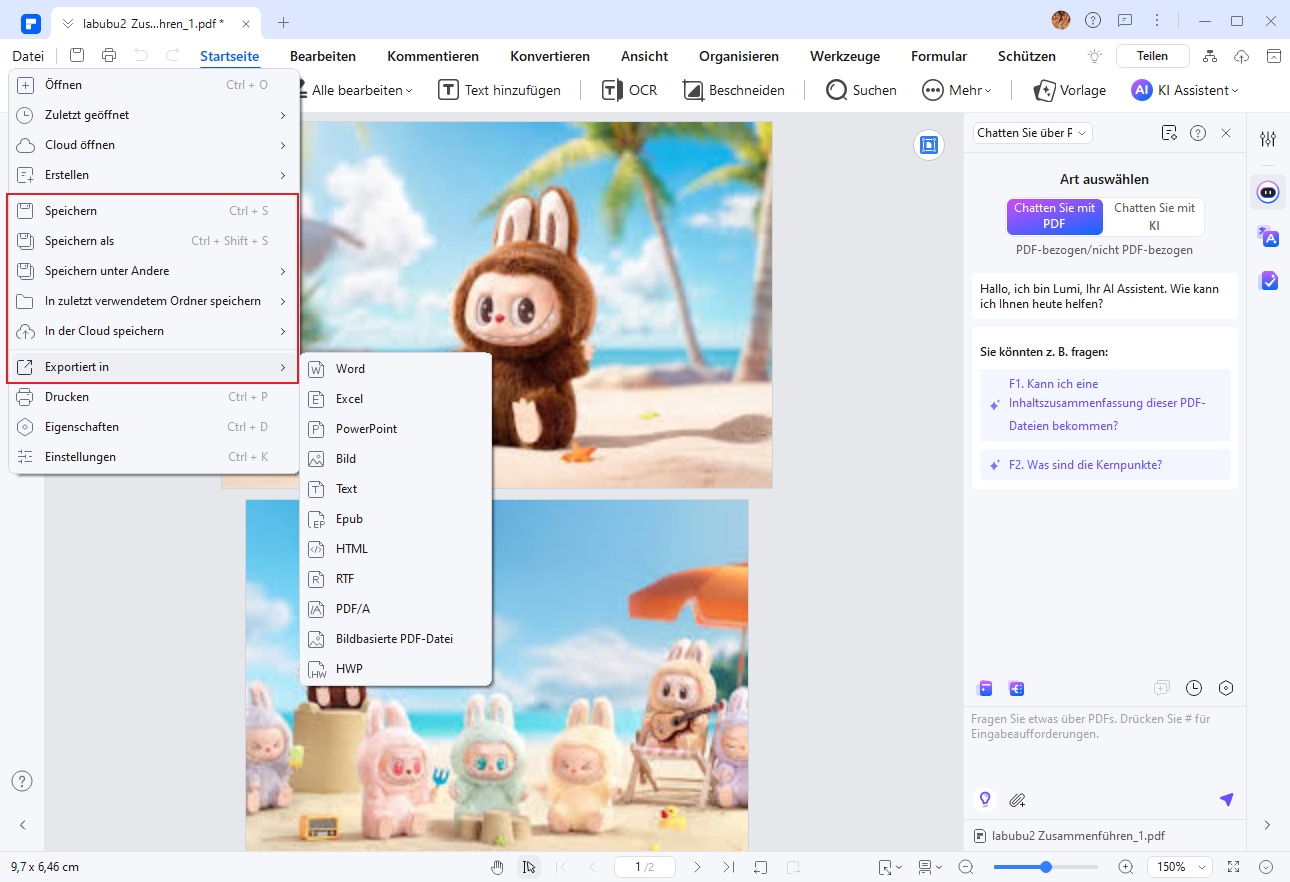This screenshot has height=882, width=1290.
Task: Click the cloud upload icon in top right
Action: point(1242,56)
